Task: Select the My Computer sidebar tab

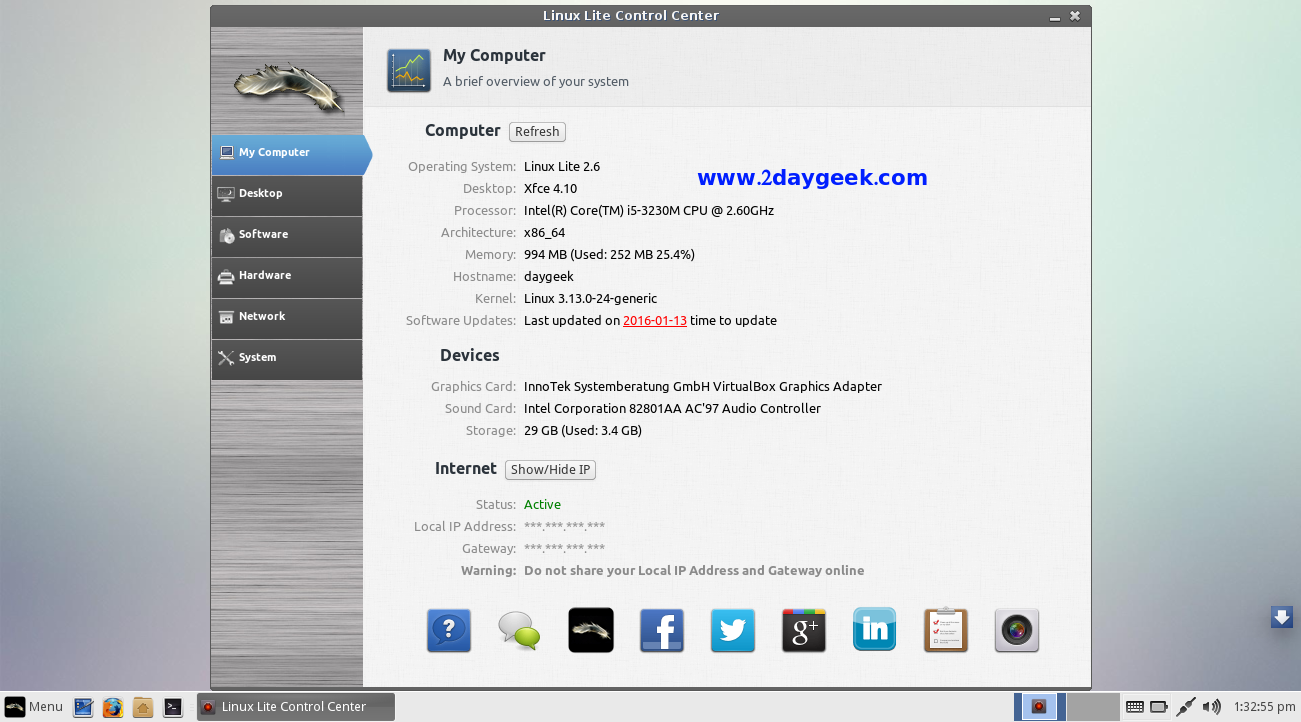Action: pos(287,153)
